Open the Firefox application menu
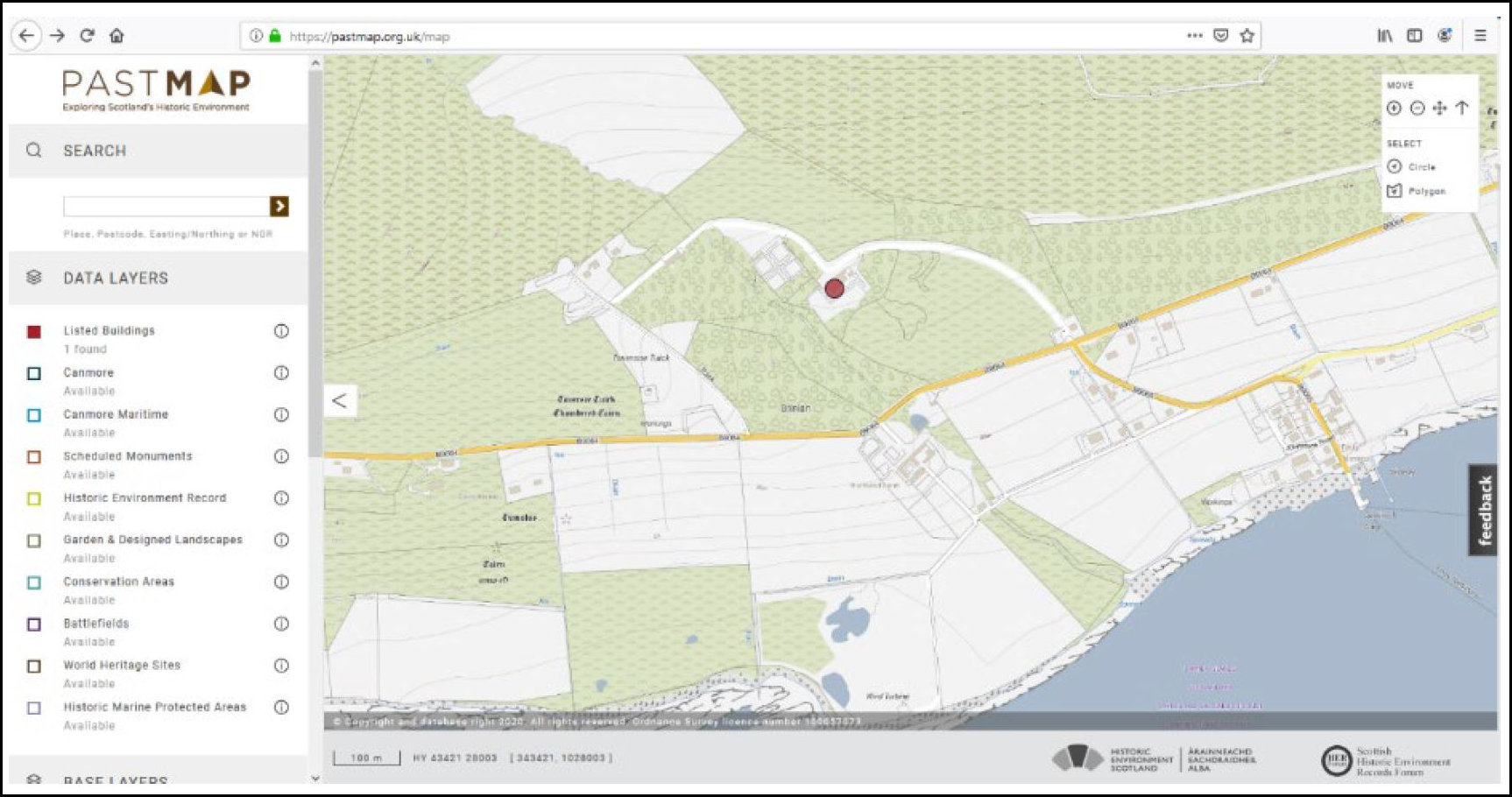Screen dimensions: 1512x797 (1480, 35)
